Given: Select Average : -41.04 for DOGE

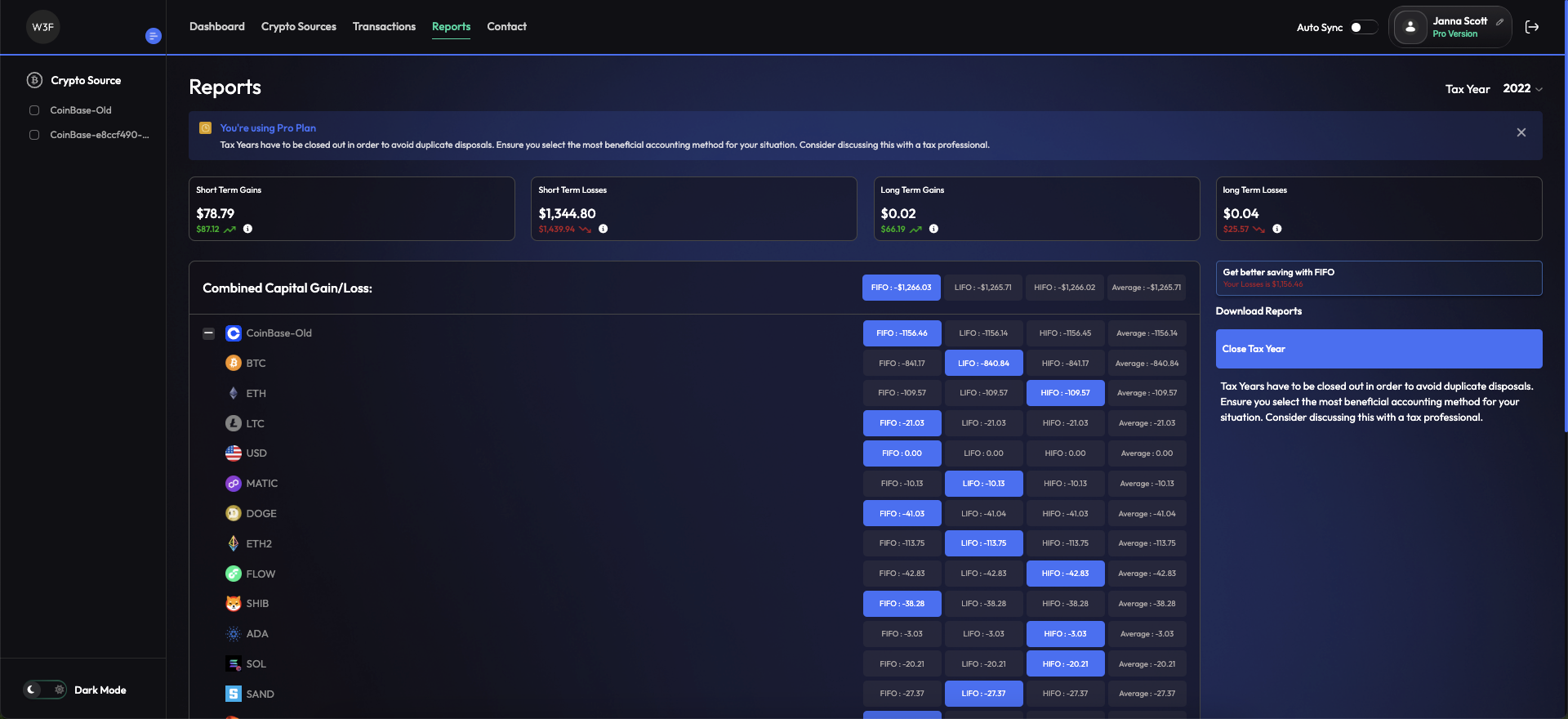Looking at the screenshot, I should tap(1147, 514).
